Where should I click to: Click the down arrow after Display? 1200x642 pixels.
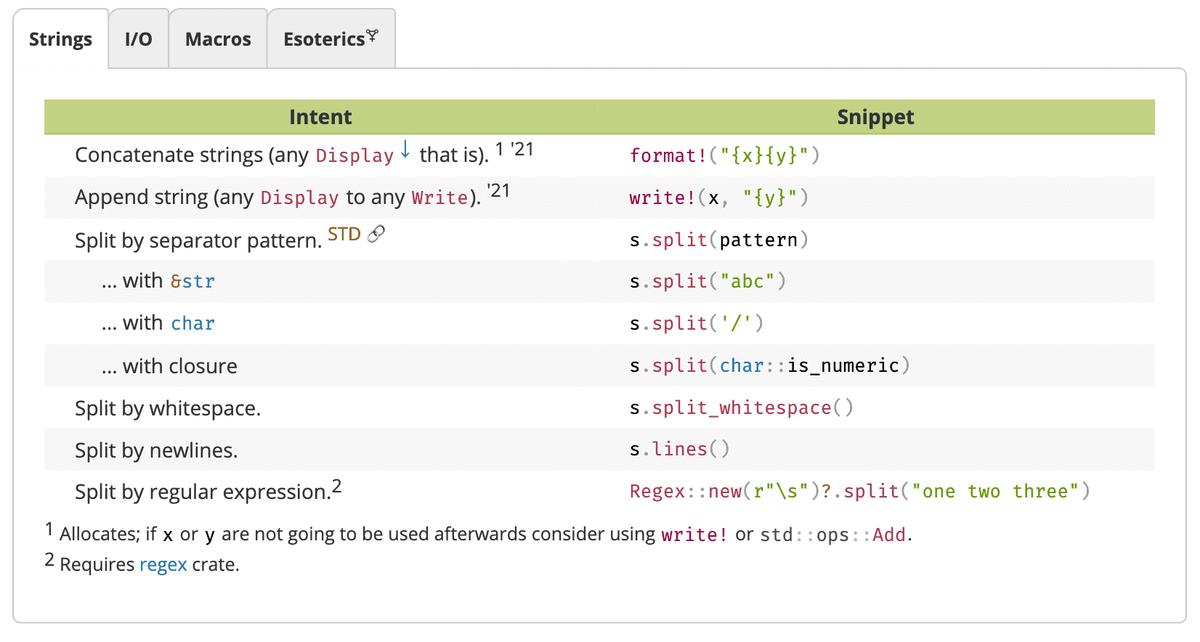pyautogui.click(x=405, y=151)
